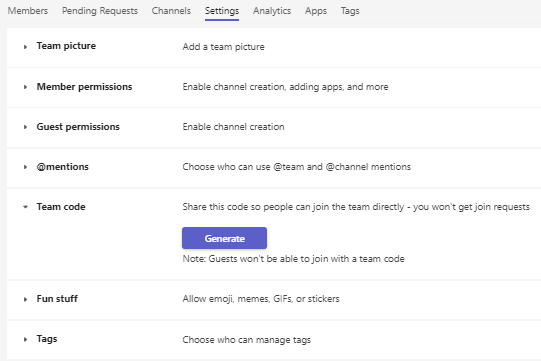Screen dimensions: 541x361
Task: Expand Tags settings section arrow
Action: tap(25, 339)
